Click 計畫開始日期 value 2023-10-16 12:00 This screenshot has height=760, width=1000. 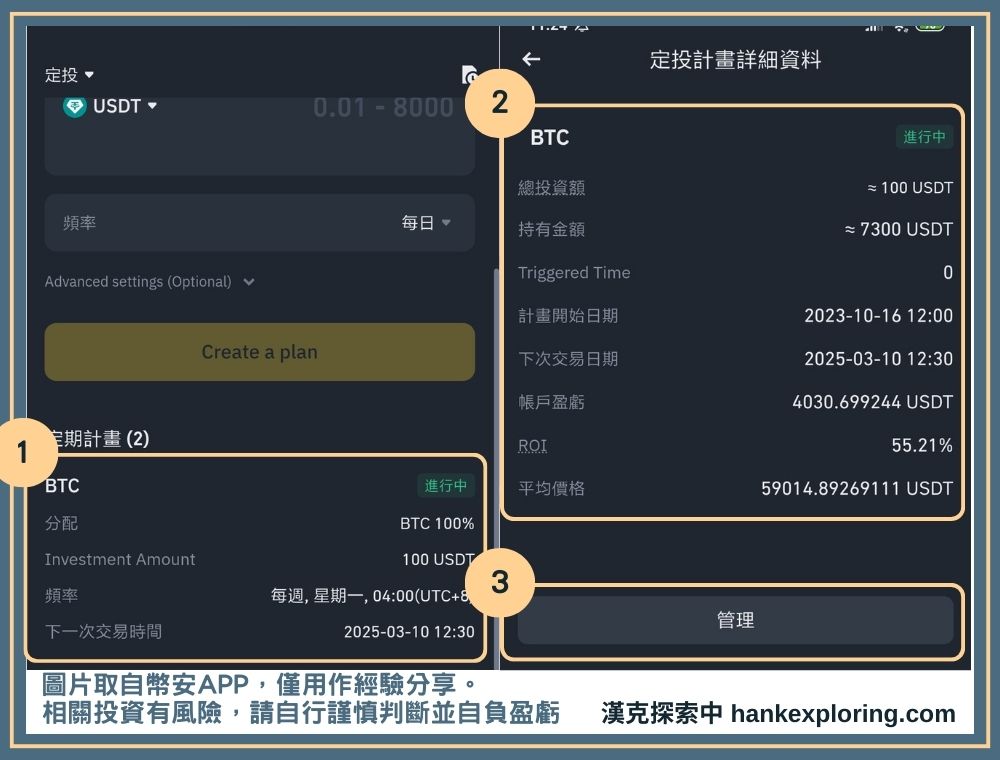point(878,316)
